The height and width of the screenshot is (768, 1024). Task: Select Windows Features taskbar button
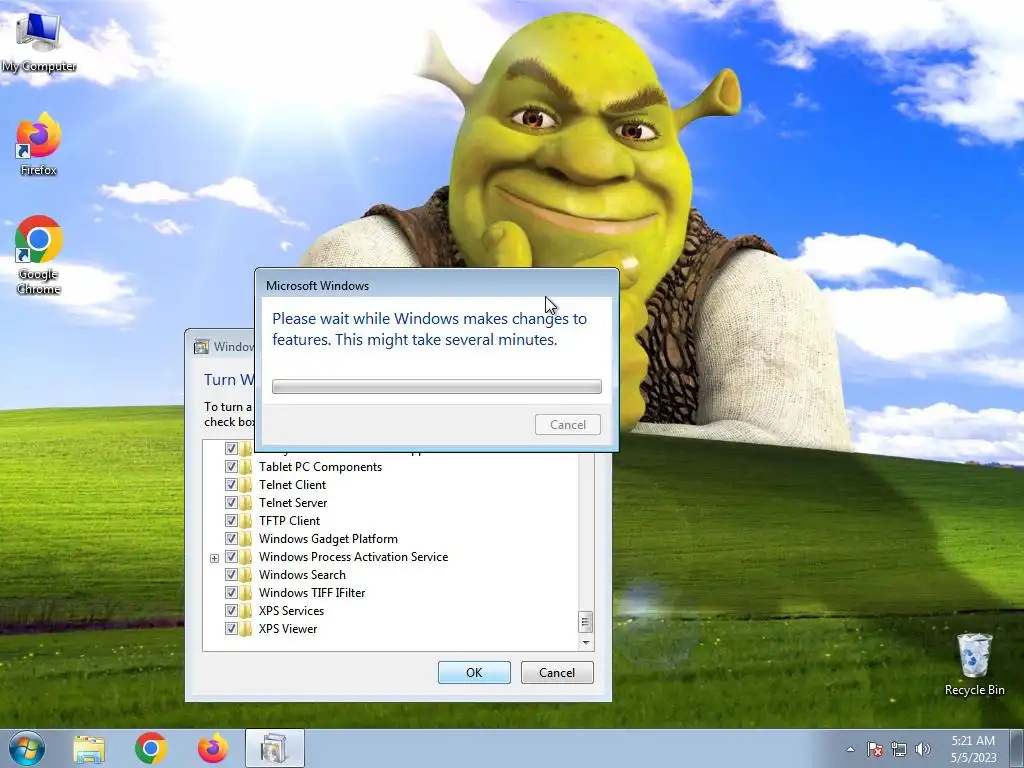tap(275, 748)
